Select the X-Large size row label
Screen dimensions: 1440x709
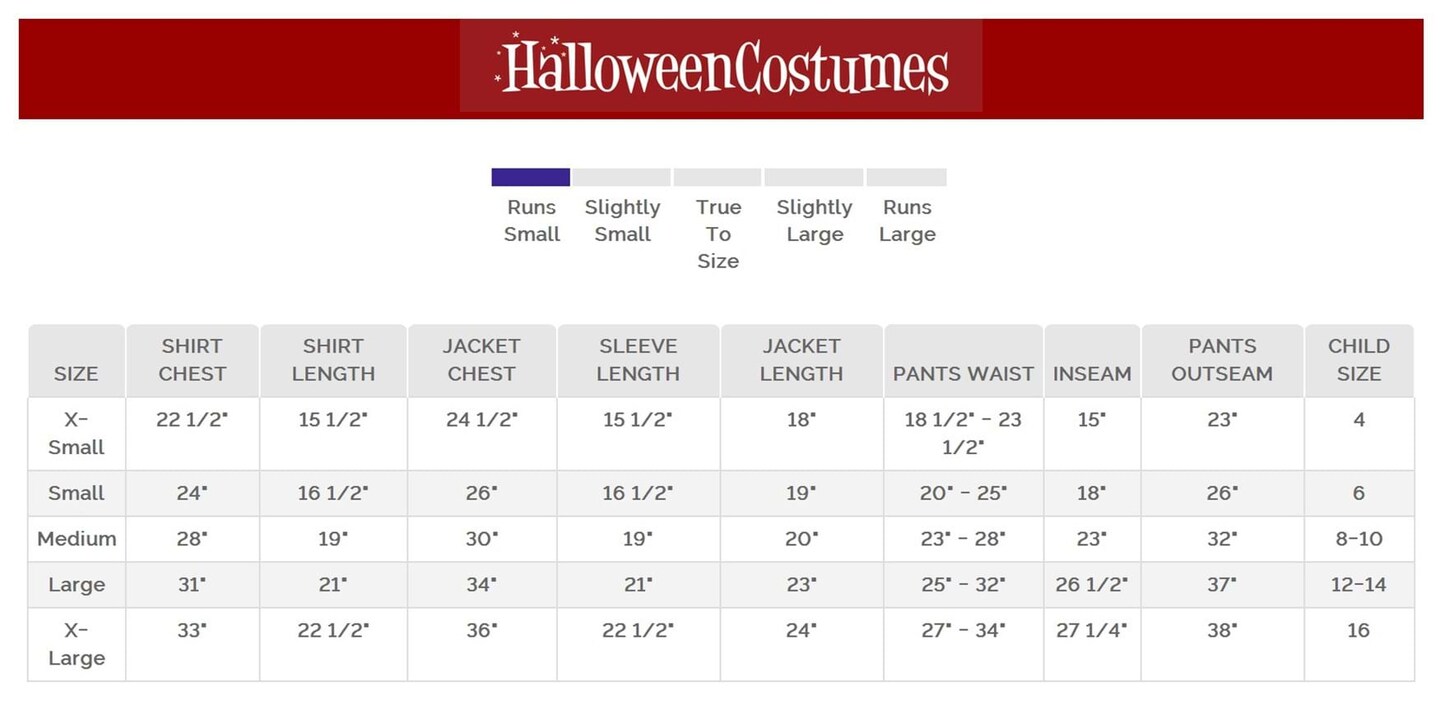76,644
